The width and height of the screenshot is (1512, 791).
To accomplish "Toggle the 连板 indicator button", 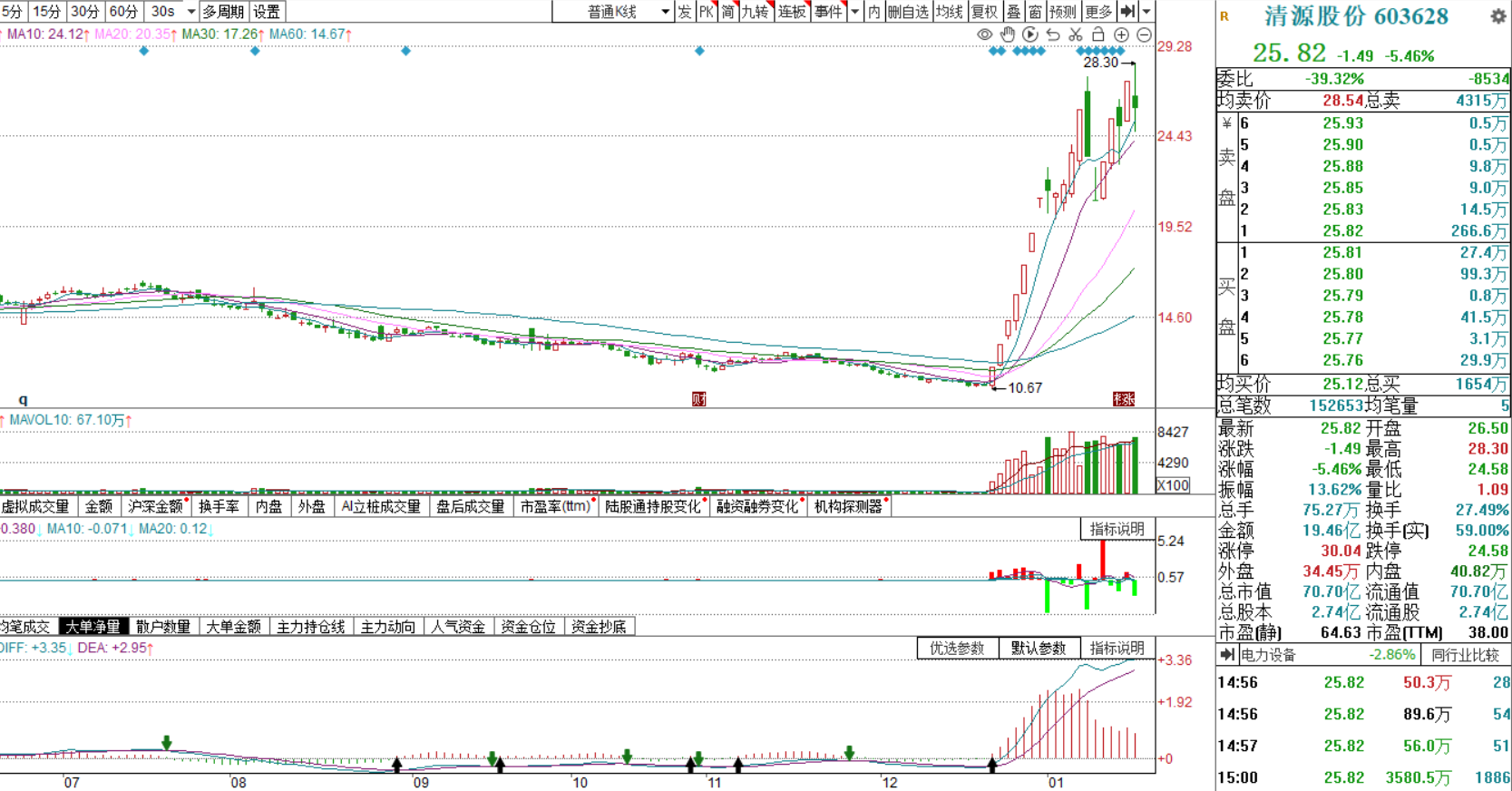I will point(792,11).
